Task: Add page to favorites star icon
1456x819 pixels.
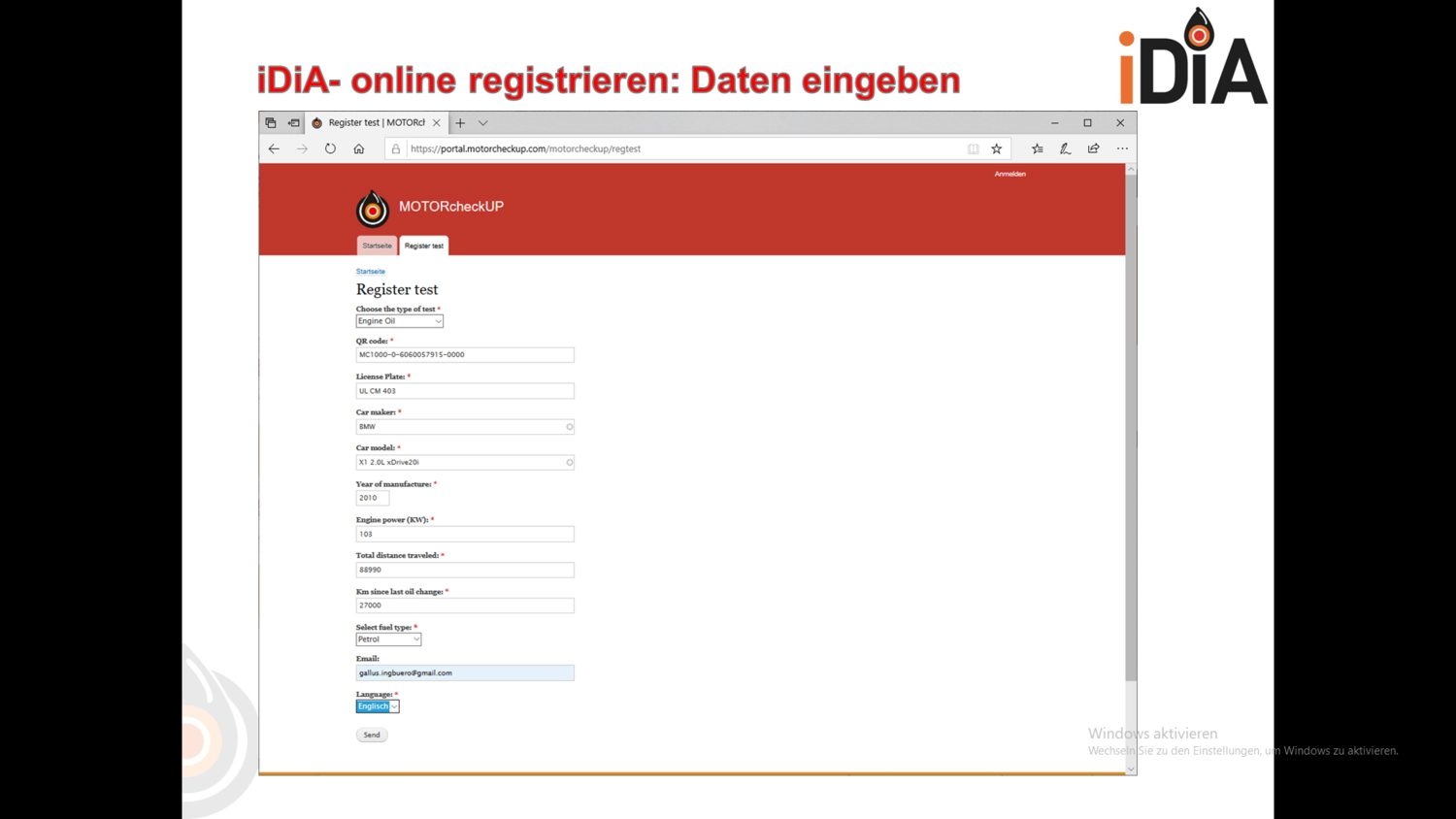Action: tap(996, 148)
